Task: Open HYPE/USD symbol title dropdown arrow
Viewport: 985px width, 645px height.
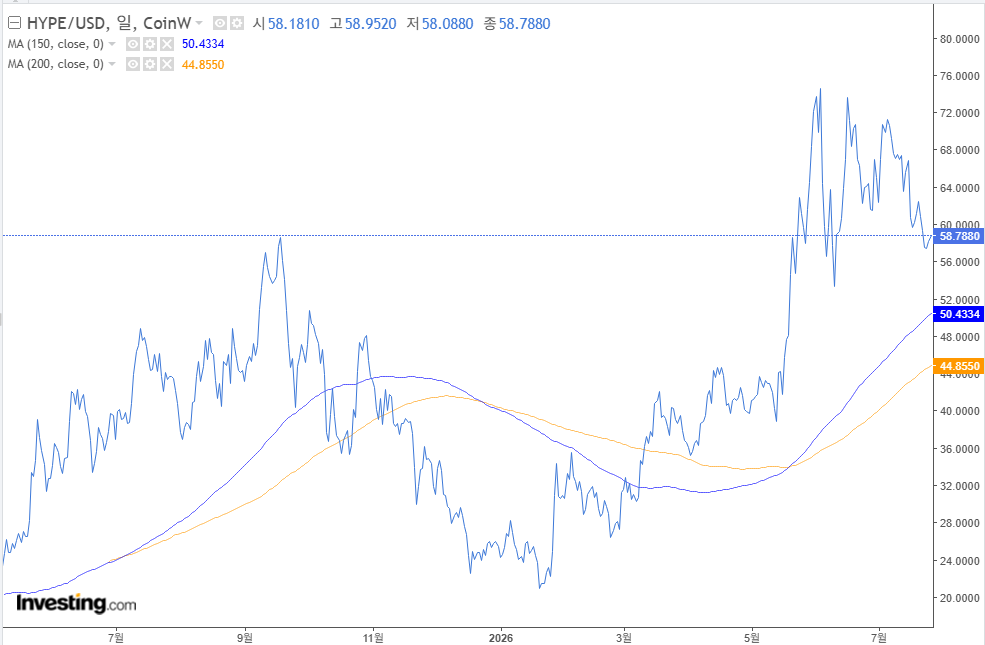Action: coord(199,23)
